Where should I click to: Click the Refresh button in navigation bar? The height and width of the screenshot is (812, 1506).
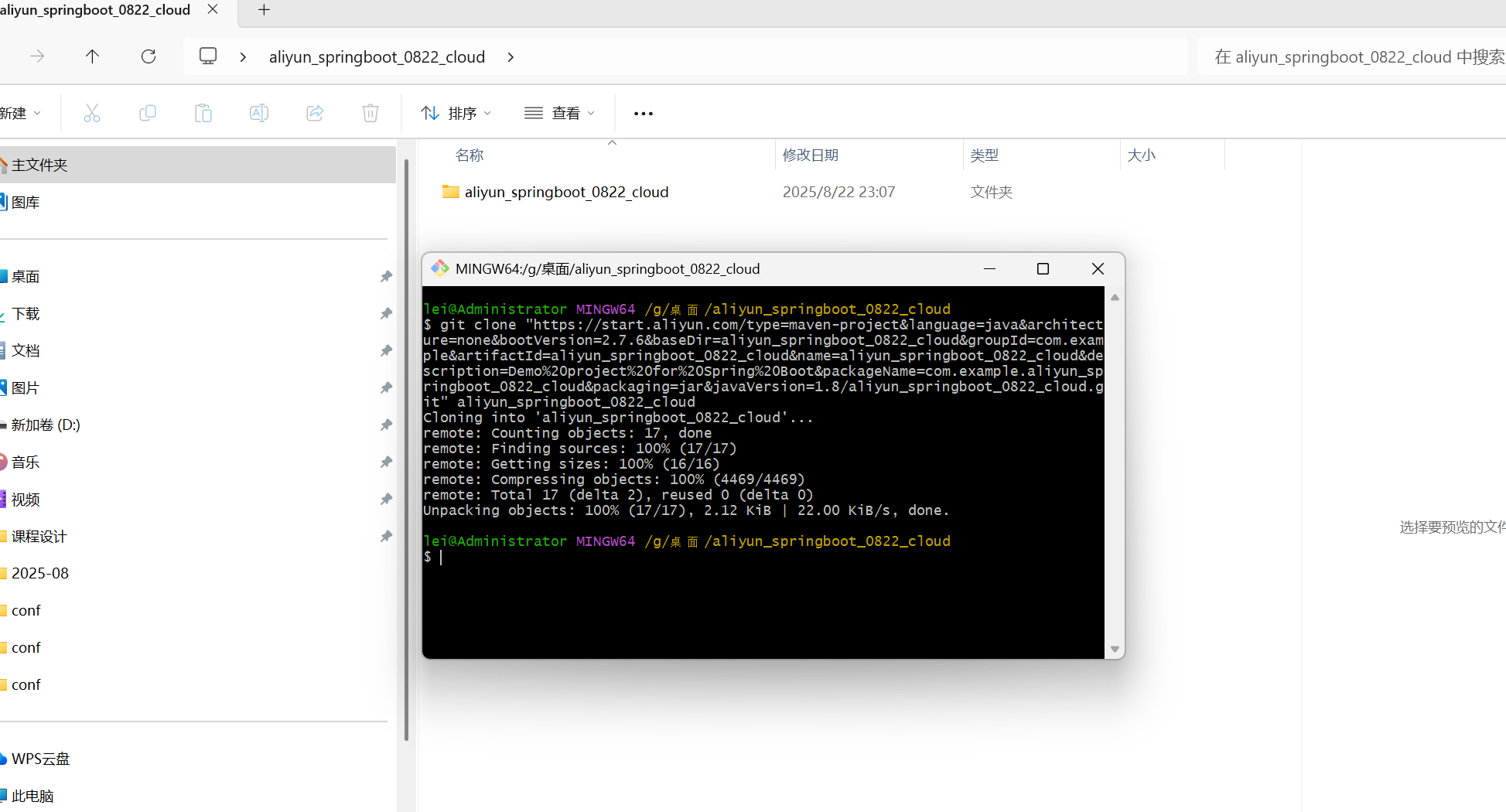tap(149, 56)
